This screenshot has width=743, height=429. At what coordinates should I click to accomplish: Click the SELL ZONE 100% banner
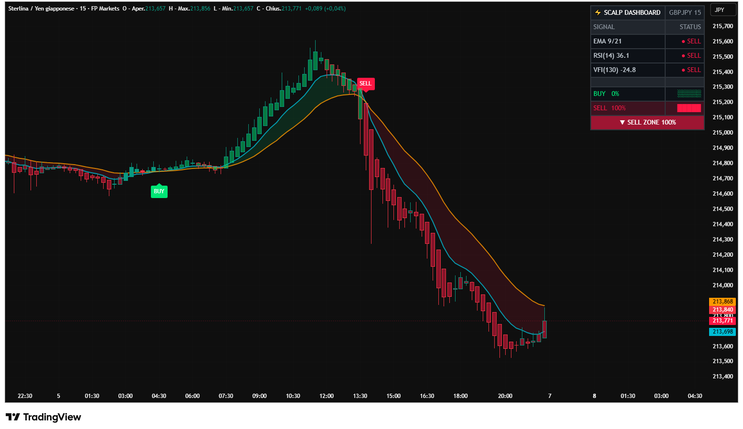coord(647,122)
